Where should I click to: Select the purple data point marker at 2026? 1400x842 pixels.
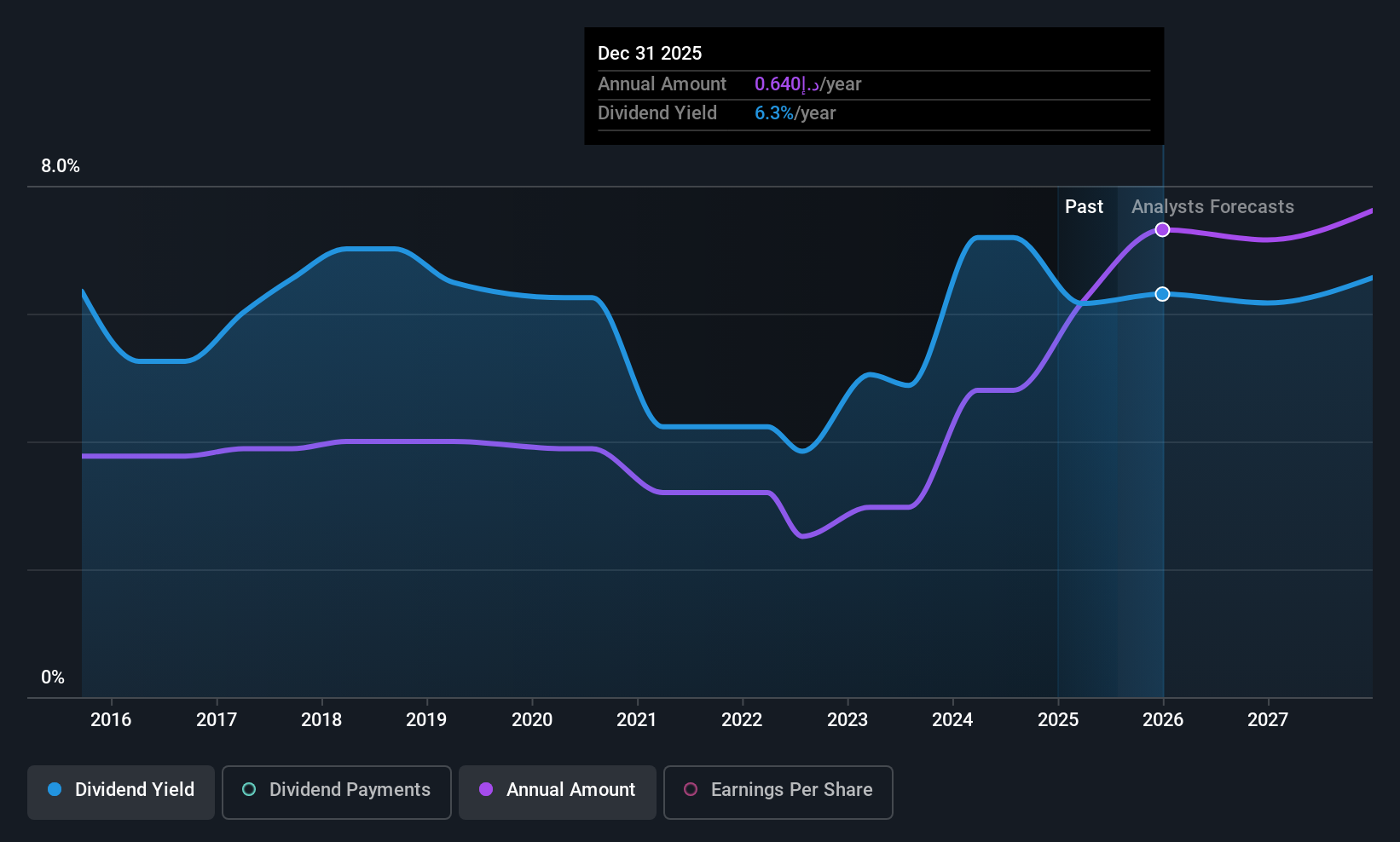(1162, 229)
